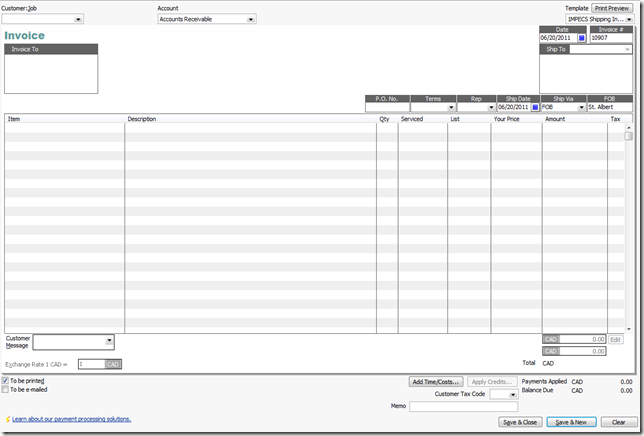The width and height of the screenshot is (644, 436).
Task: Click the P.O. No. field
Action: coord(387,107)
